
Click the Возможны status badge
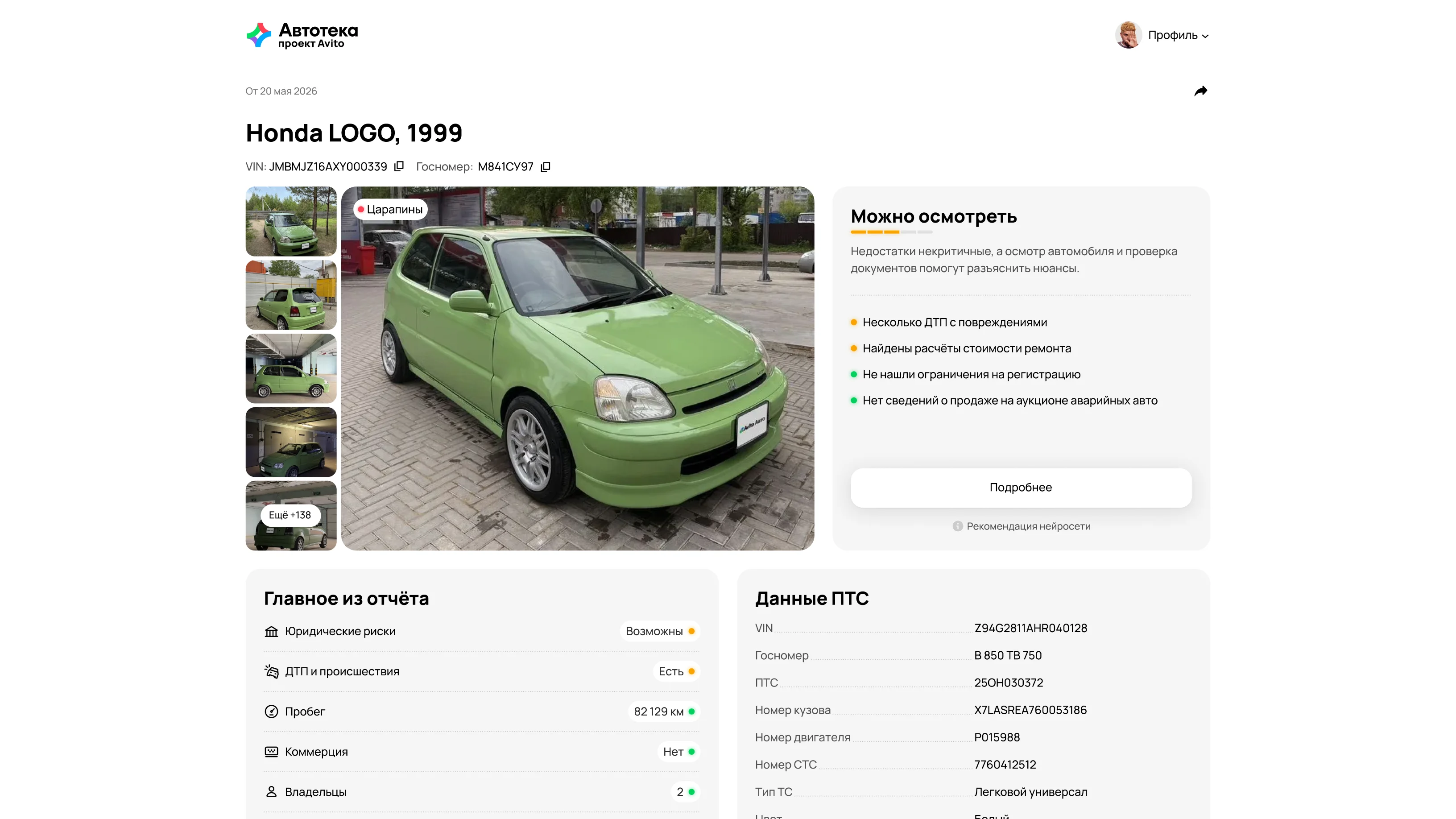[x=660, y=631]
